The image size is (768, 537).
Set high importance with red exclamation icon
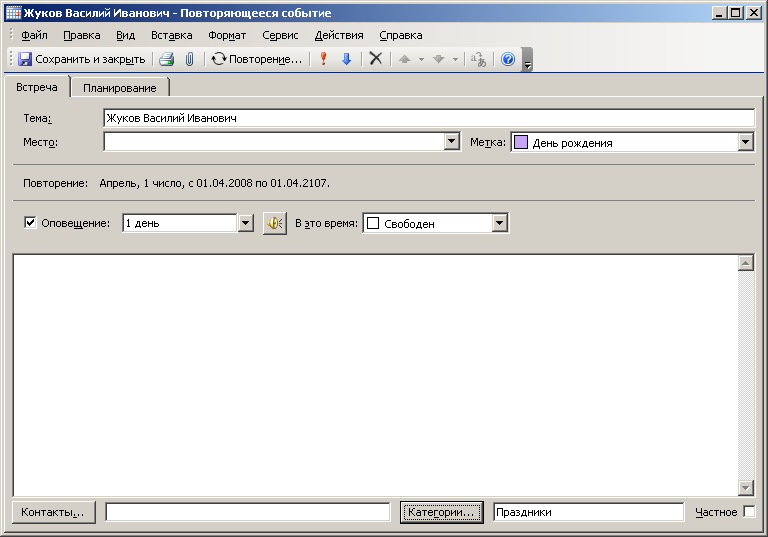click(323, 59)
